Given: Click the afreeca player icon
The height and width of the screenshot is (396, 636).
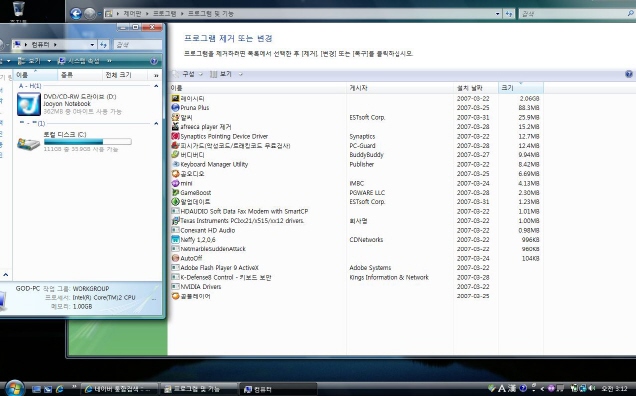Looking at the screenshot, I should tap(175, 127).
